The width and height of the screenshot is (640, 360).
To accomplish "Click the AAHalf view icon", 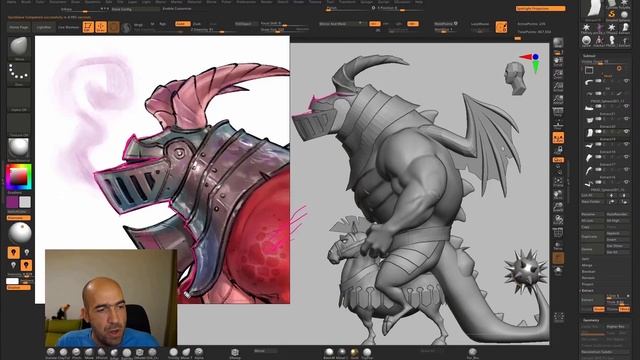I will (x=558, y=100).
